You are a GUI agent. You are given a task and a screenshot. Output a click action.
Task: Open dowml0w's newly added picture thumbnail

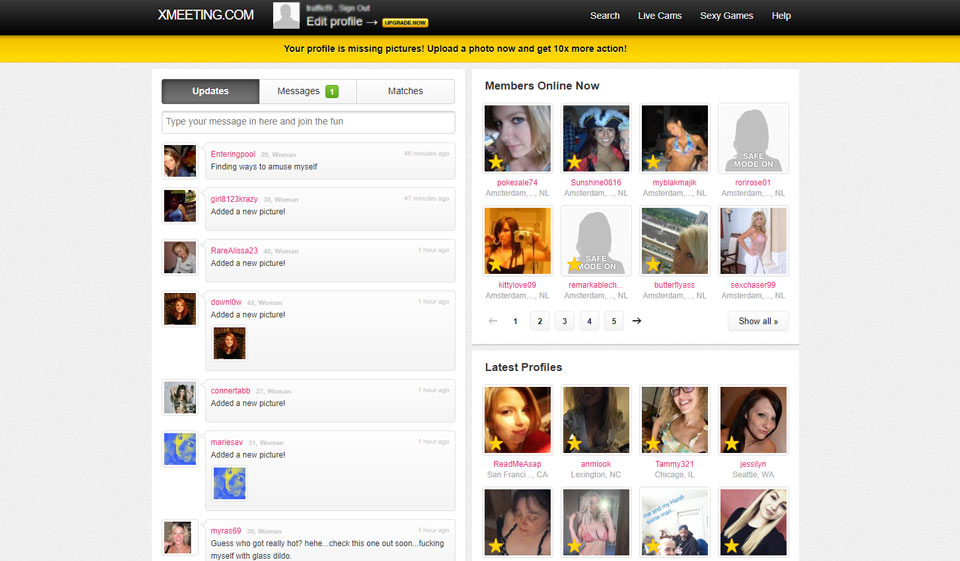pyautogui.click(x=229, y=343)
